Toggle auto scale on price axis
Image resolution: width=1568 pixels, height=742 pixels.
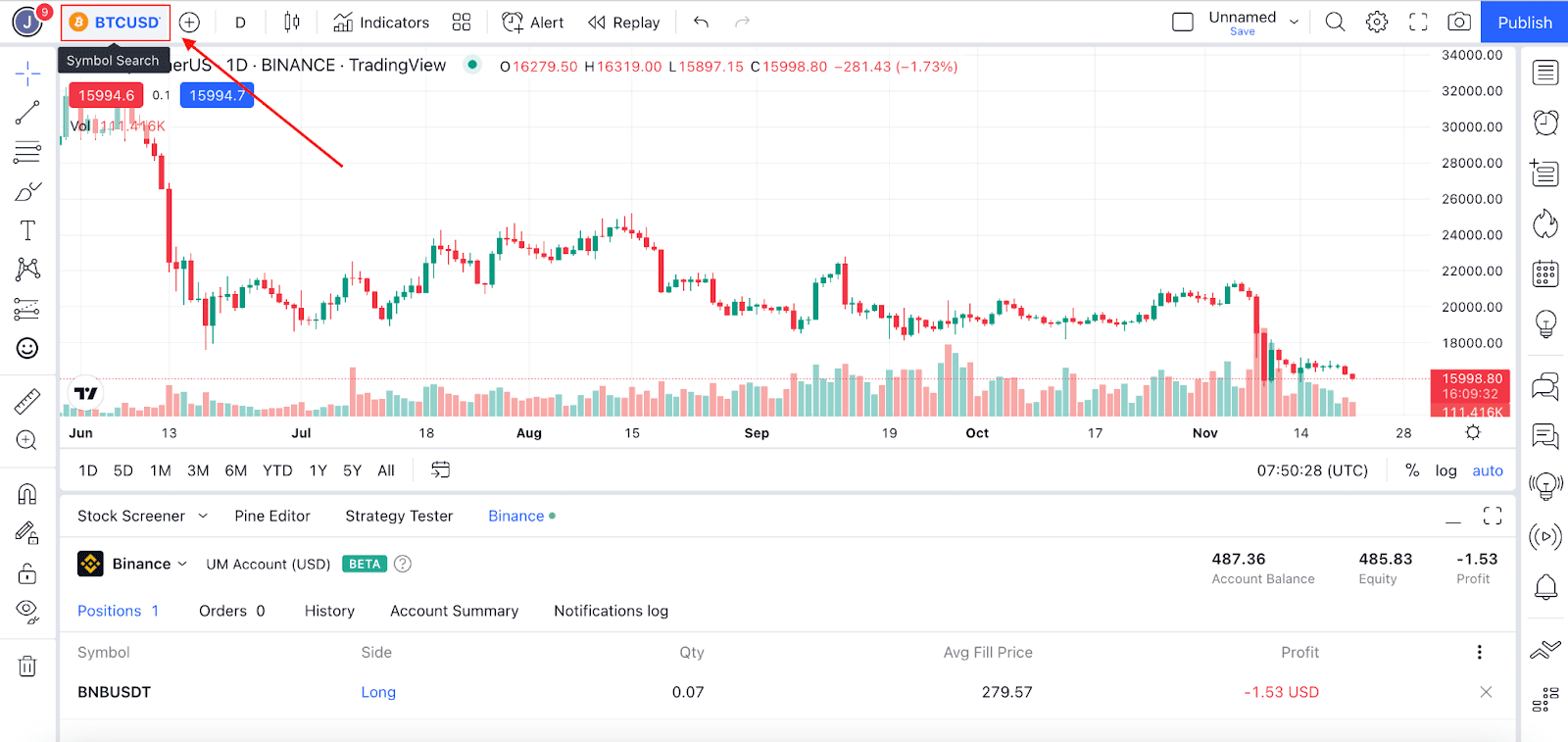coord(1488,470)
